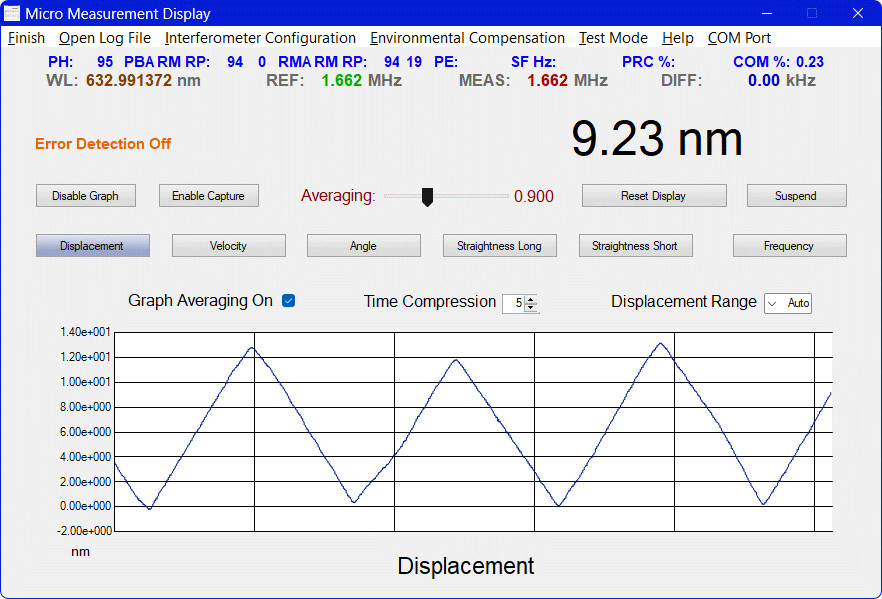Click the DIFF 0.00 kHz value
This screenshot has height=599, width=882.
pyautogui.click(x=781, y=80)
